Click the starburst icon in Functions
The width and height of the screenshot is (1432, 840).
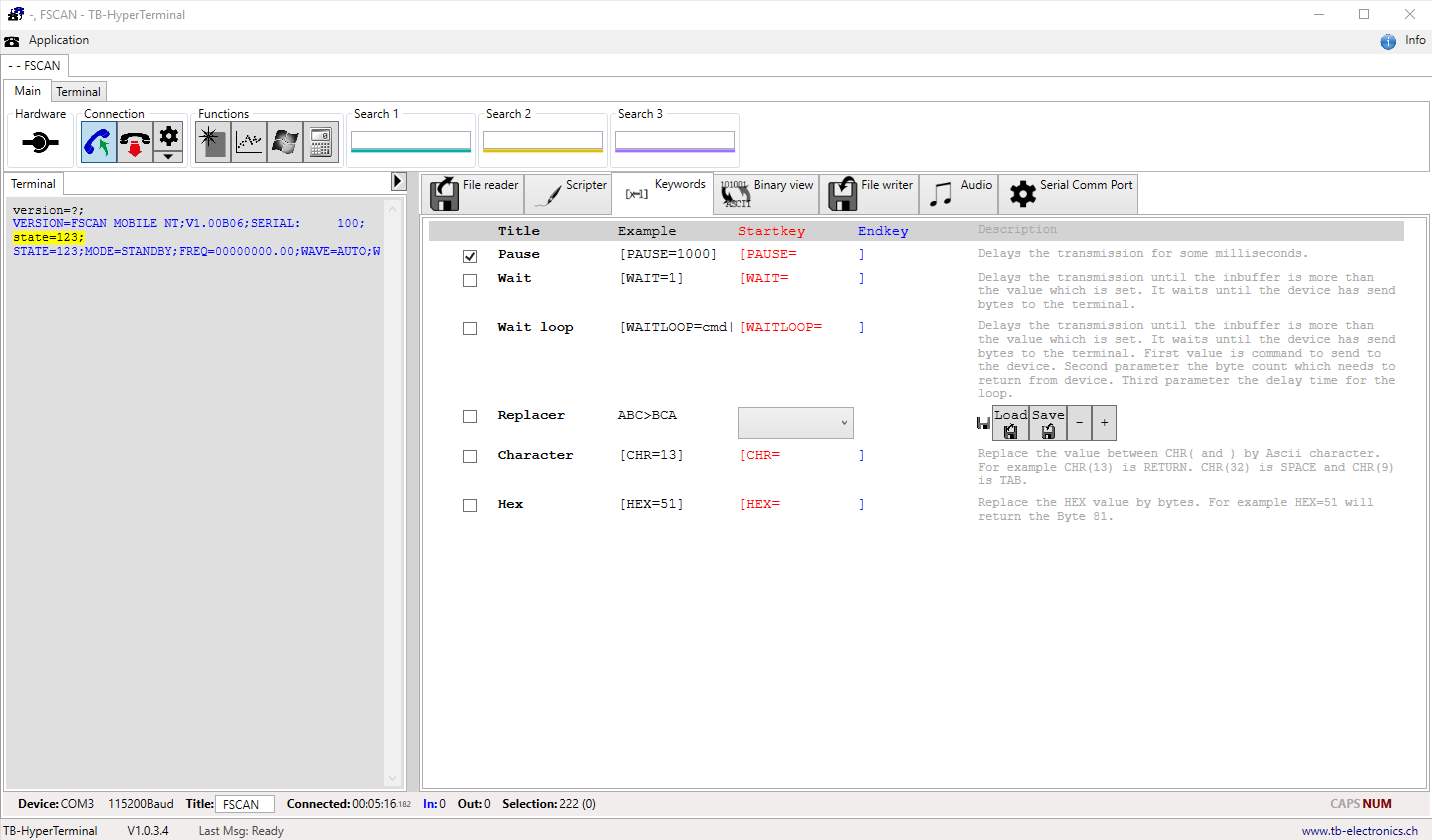tap(212, 143)
